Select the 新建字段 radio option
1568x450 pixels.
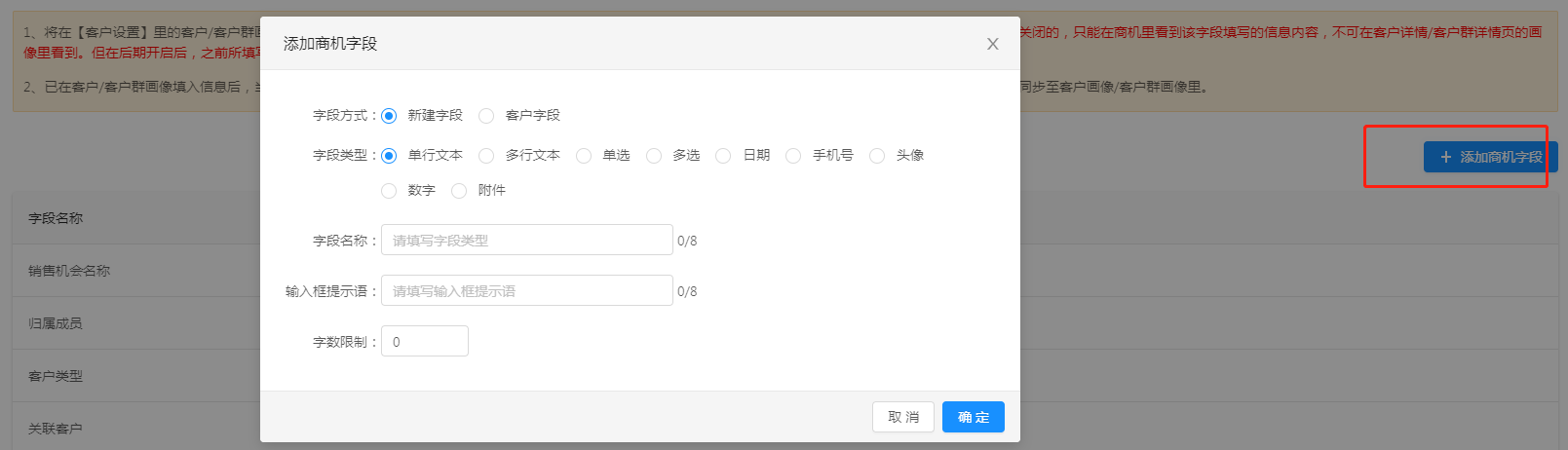(390, 116)
